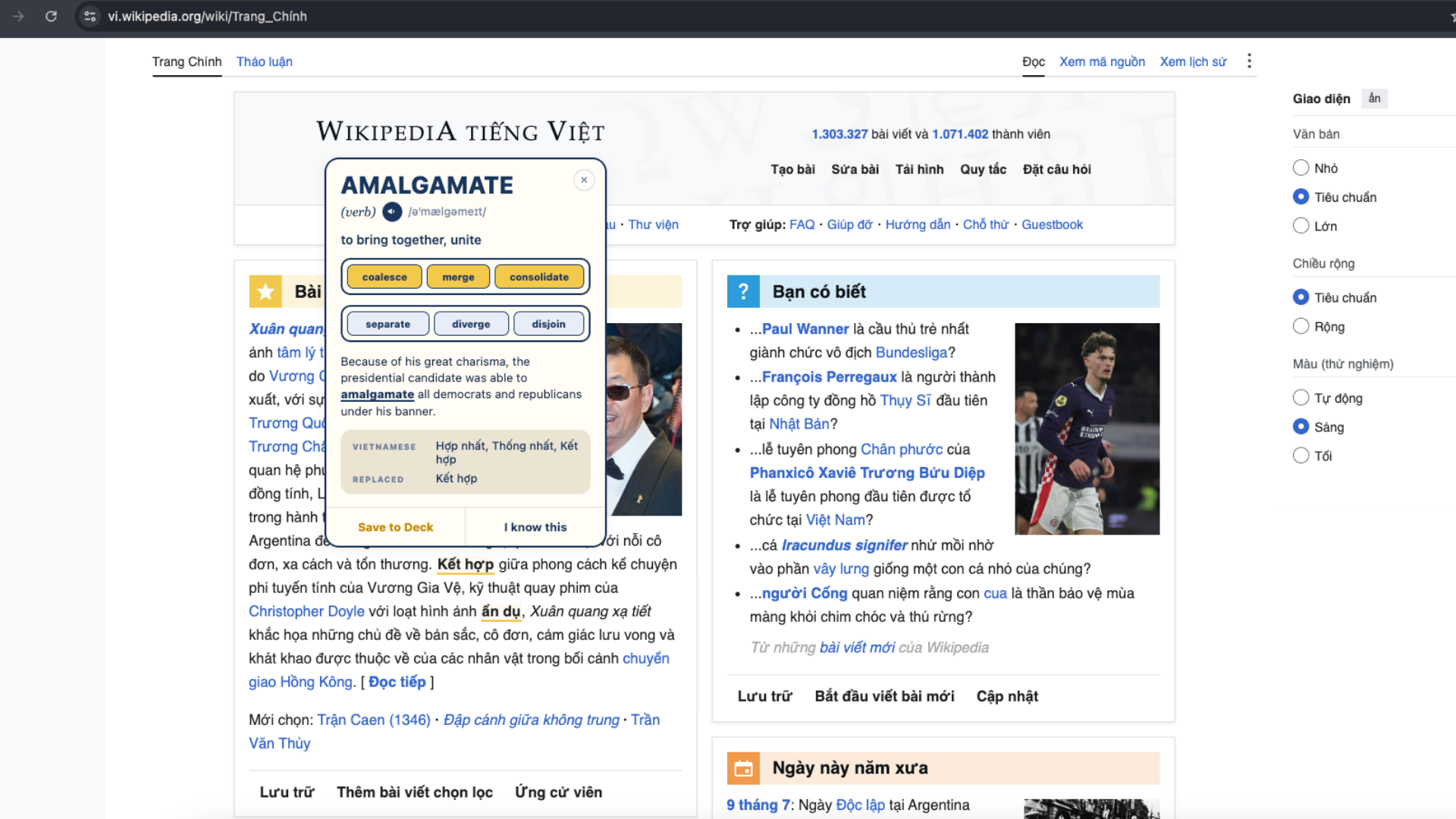Open Xem mã nguồn tab
Viewport: 1456px width, 819px height.
(1102, 61)
